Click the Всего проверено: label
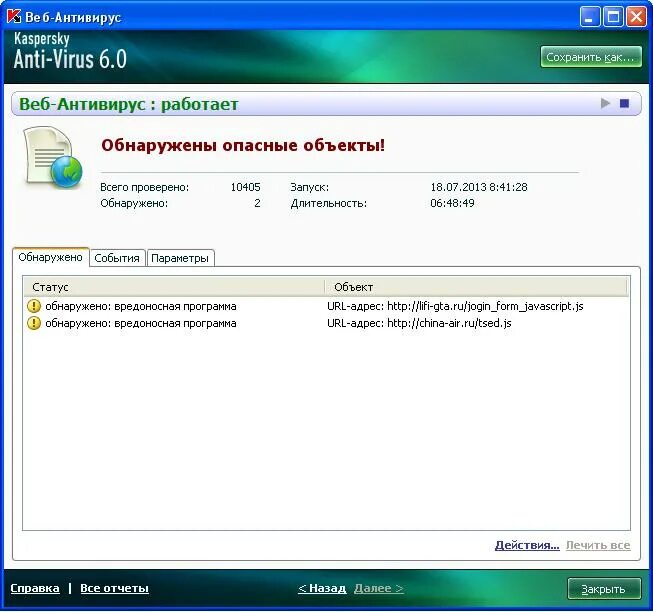Screen dimensions: 653x612 coord(145,187)
